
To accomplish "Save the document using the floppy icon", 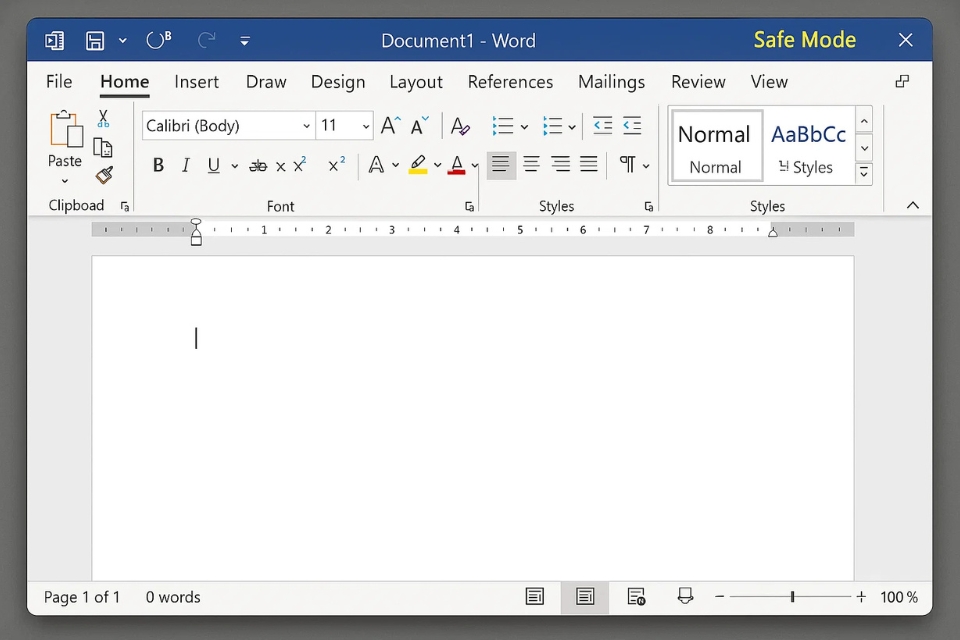I will 95,41.
